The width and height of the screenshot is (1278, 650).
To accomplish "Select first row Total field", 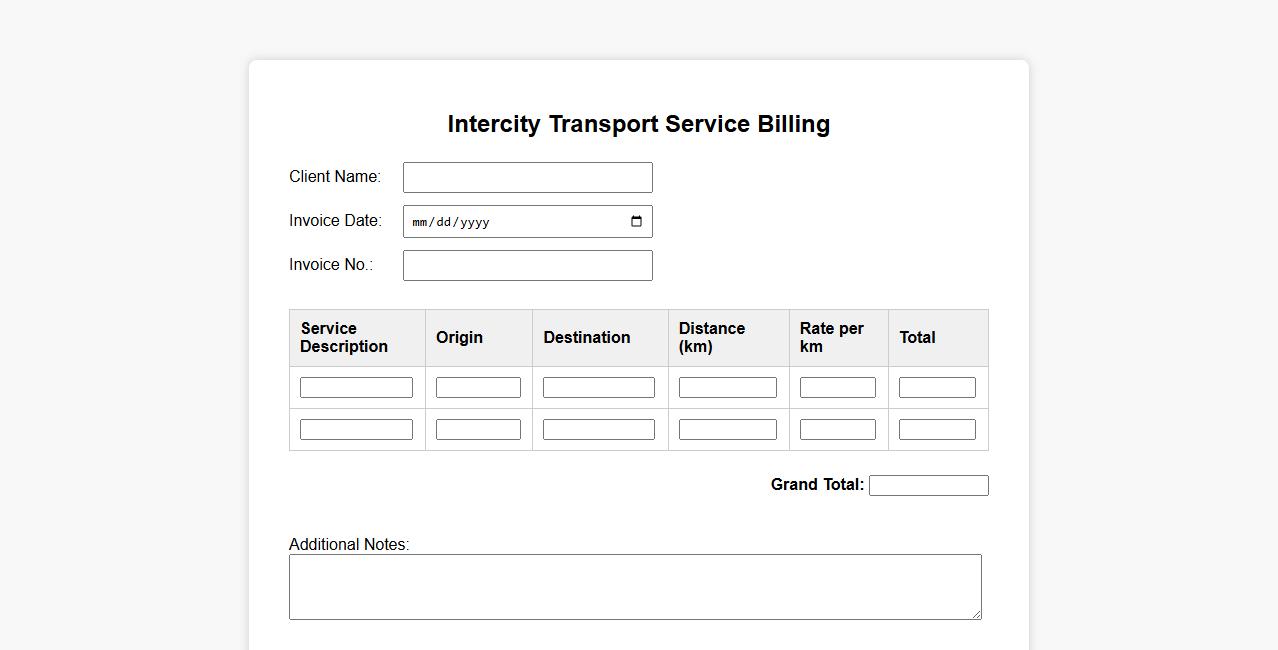I will [937, 388].
